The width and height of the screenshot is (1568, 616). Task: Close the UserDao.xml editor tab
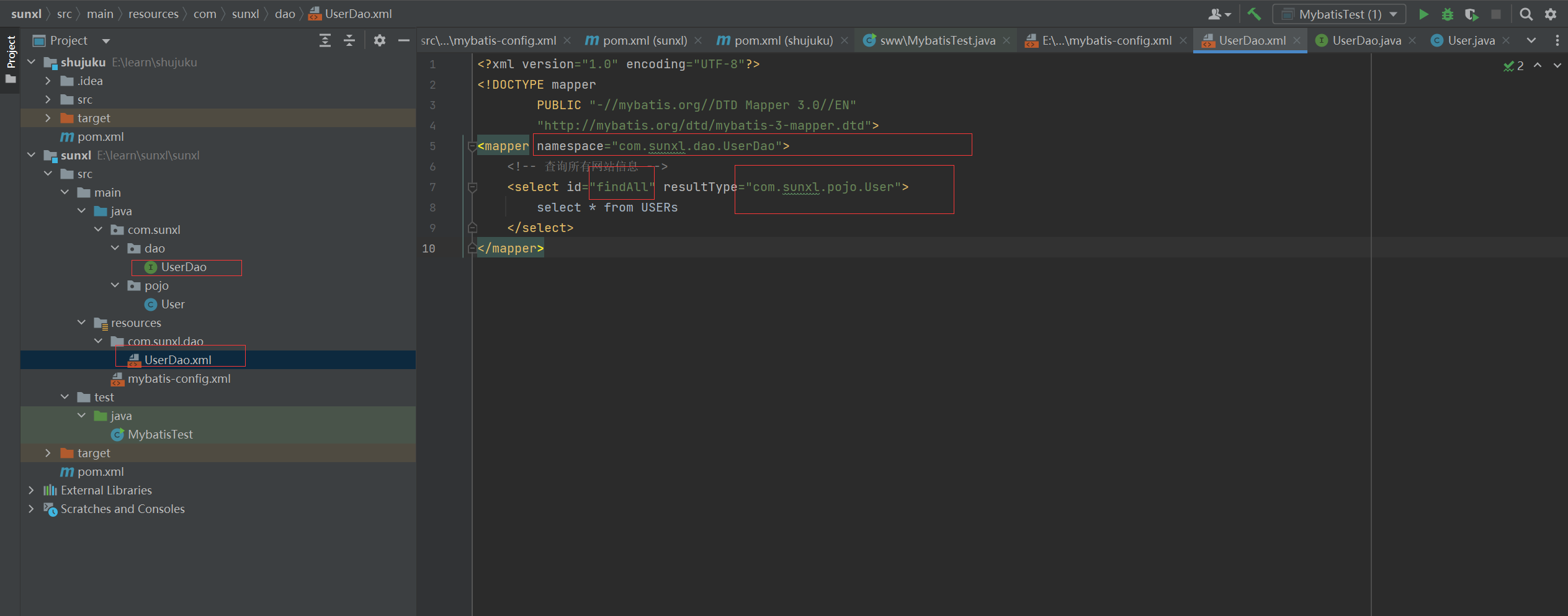(1297, 41)
